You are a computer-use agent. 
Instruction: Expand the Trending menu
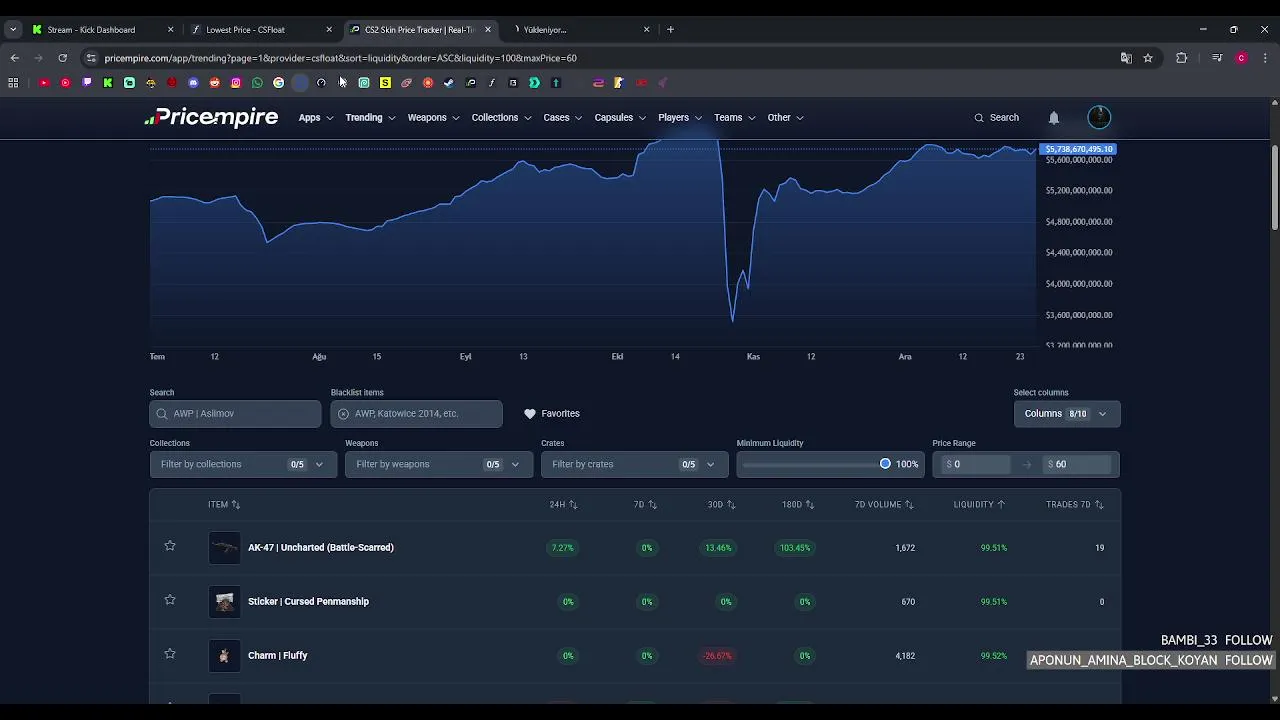tap(371, 117)
